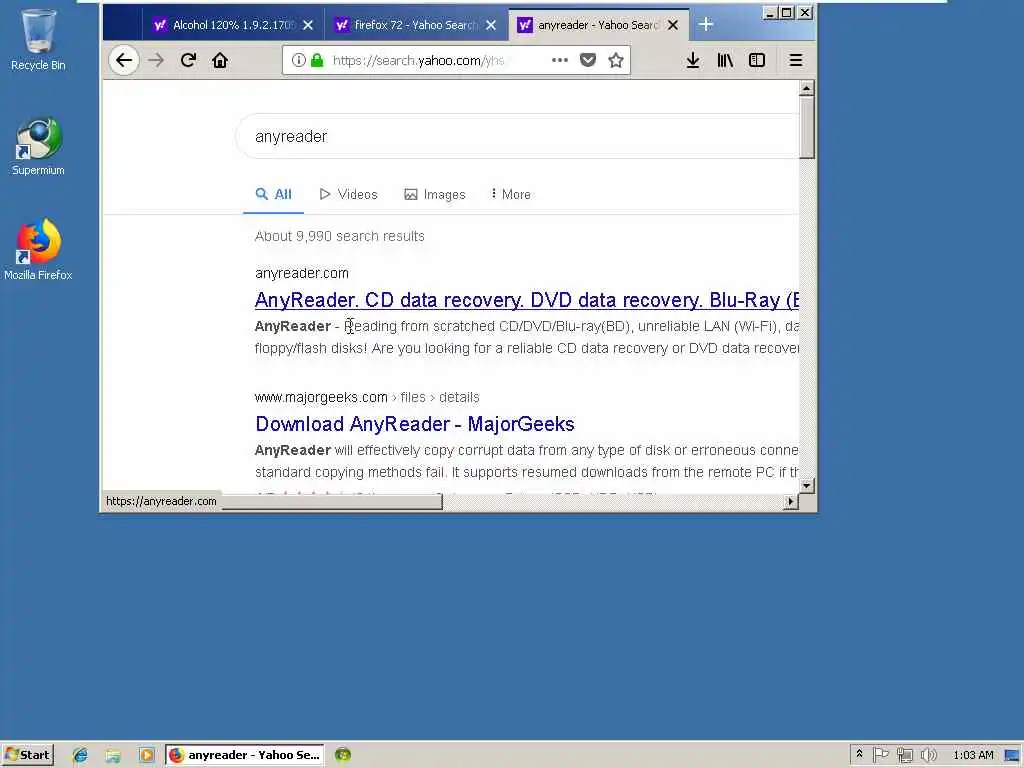
Task: Open Download AnyReader - MajorGeeks link
Action: point(415,424)
